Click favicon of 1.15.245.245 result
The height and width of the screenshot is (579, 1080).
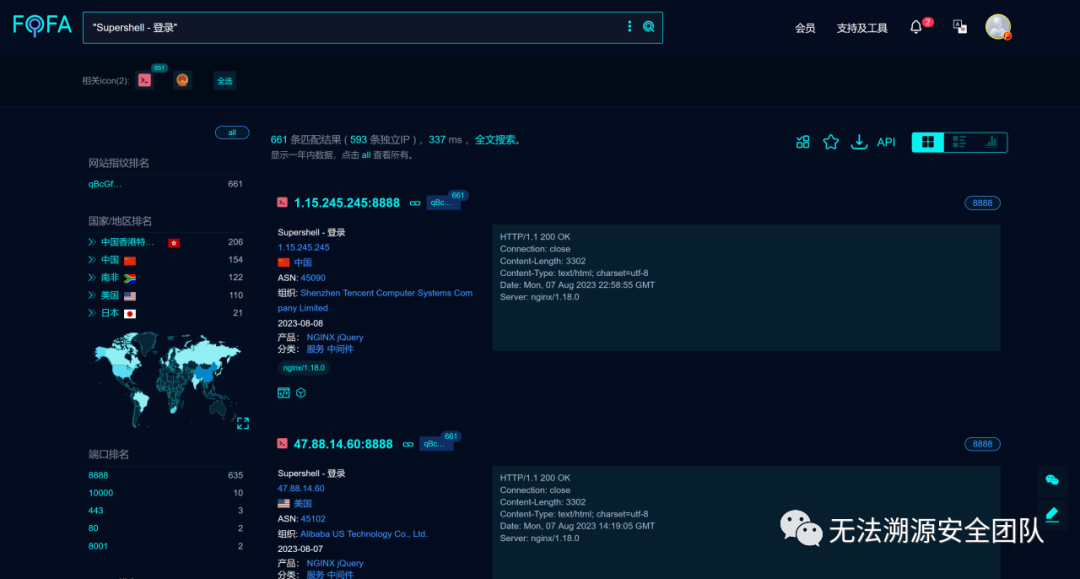point(282,202)
